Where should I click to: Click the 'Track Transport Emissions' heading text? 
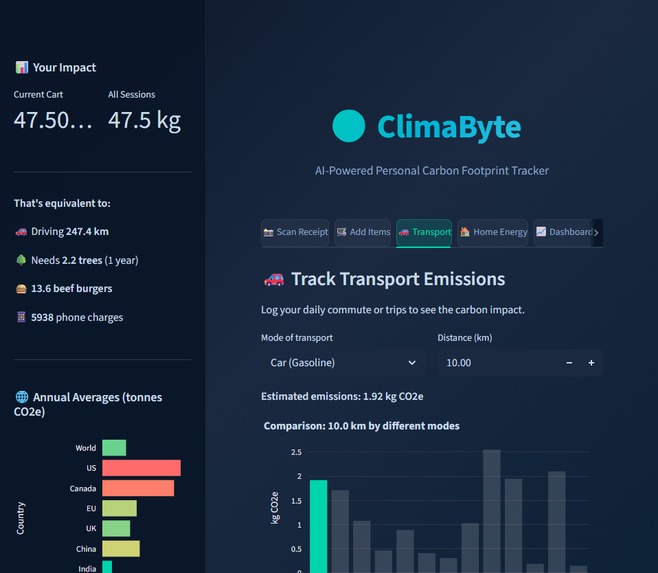tap(398, 279)
